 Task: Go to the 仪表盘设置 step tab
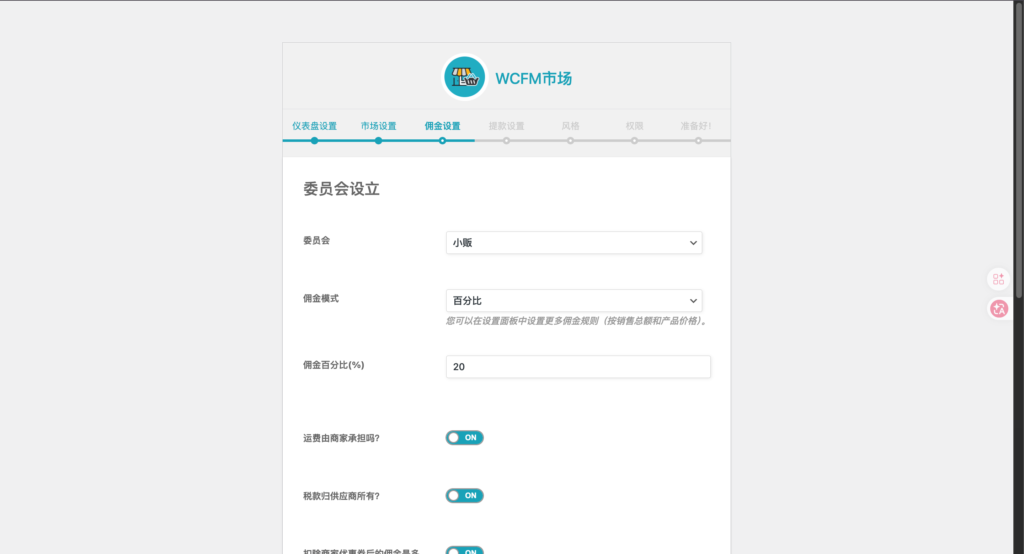[314, 126]
